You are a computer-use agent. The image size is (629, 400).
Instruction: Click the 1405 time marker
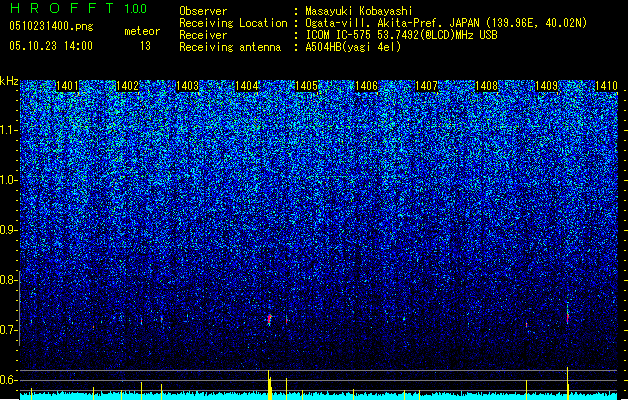point(306,86)
